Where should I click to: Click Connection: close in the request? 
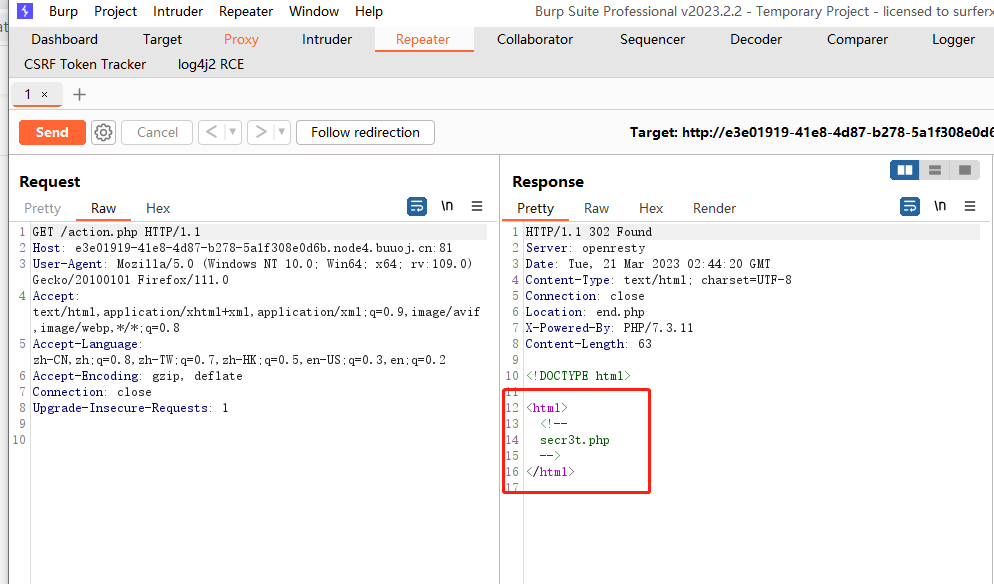coord(92,392)
